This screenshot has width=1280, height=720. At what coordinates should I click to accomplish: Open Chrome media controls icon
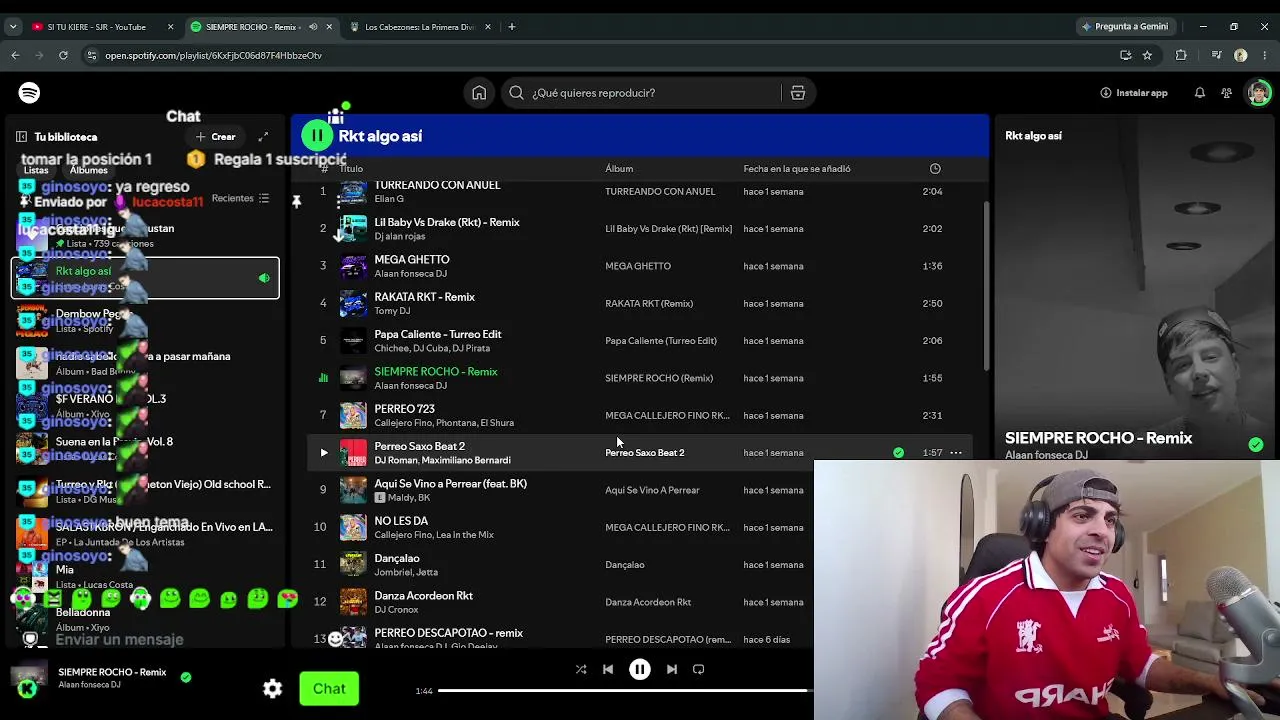pyautogui.click(x=1216, y=55)
